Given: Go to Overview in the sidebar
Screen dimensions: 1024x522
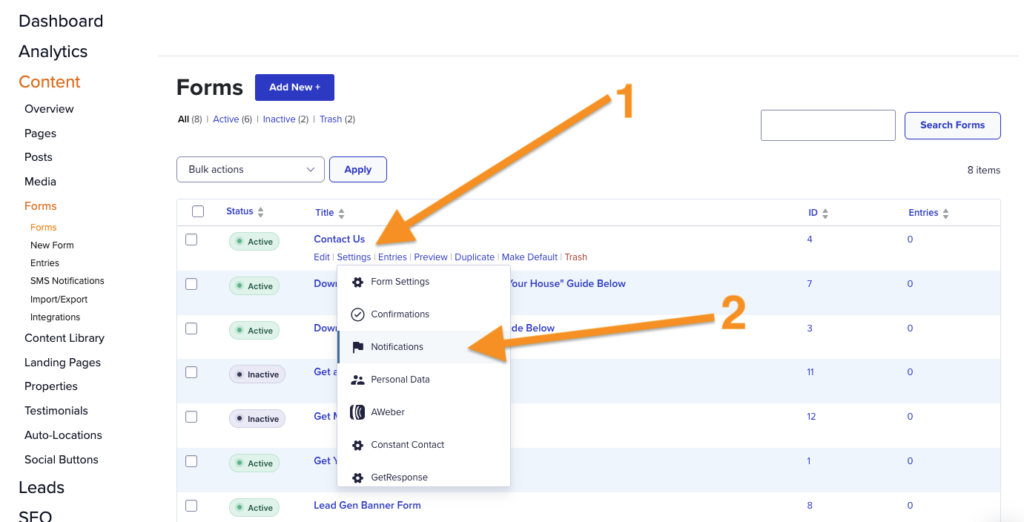Looking at the screenshot, I should 49,109.
